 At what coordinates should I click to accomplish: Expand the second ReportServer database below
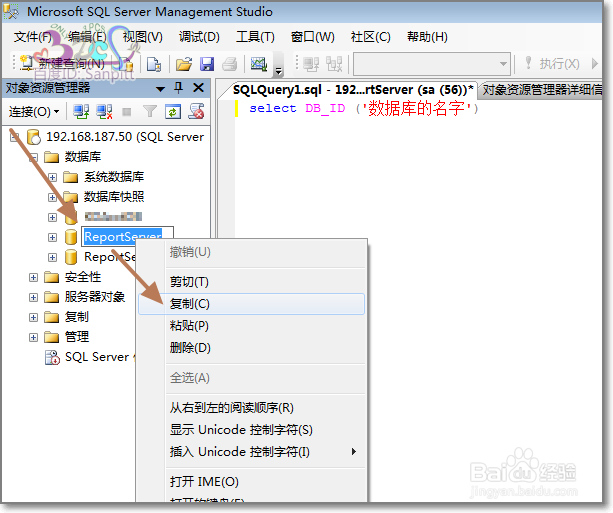(52, 257)
